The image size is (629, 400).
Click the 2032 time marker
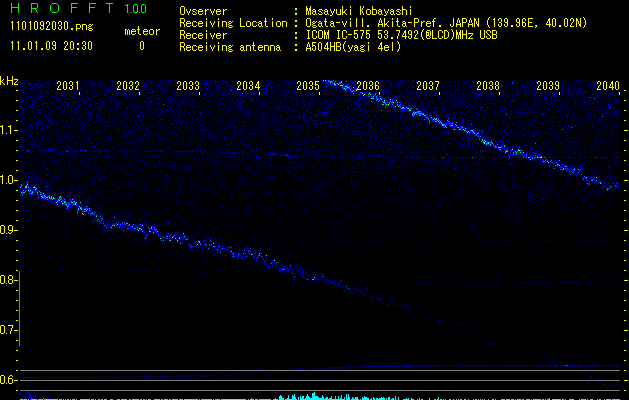[128, 85]
